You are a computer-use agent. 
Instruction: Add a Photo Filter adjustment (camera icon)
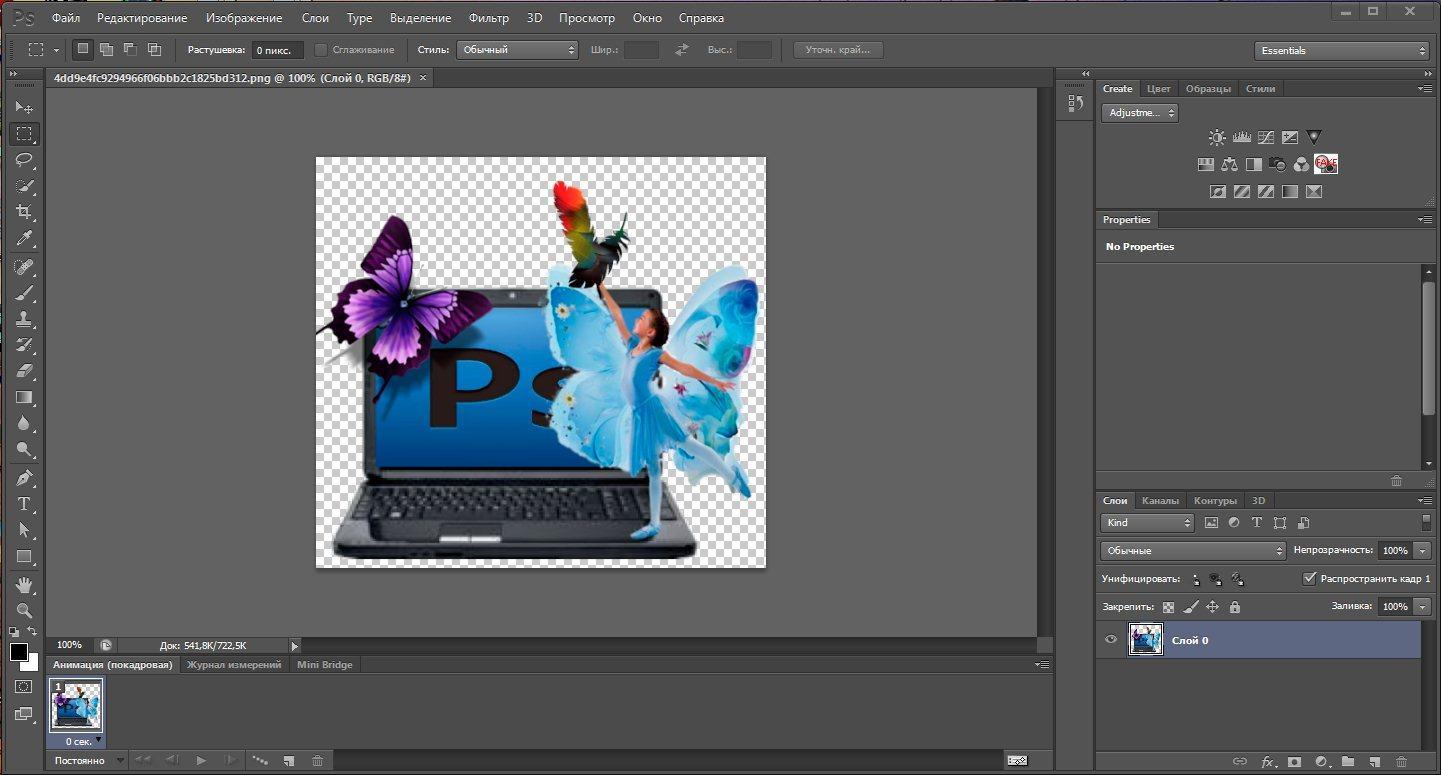pos(1277,164)
